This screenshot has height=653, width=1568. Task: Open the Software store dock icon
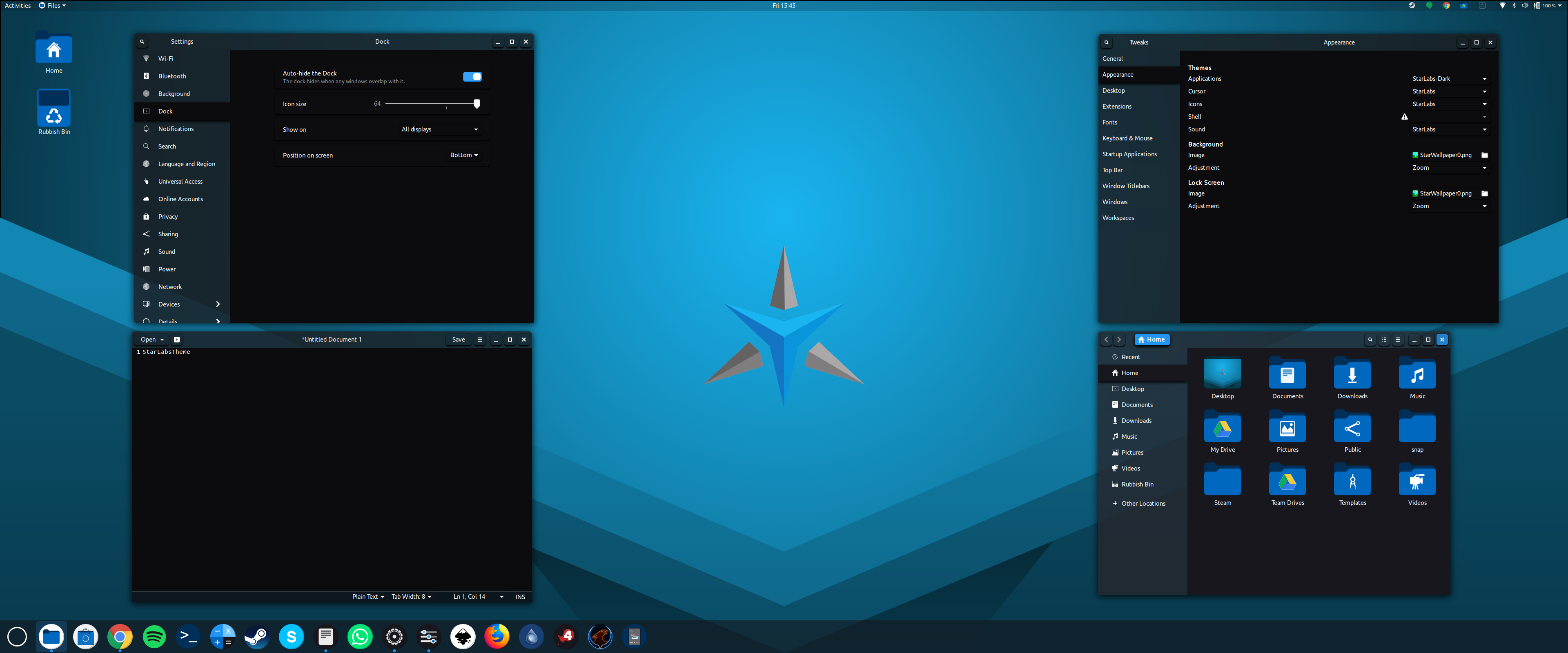[x=86, y=637]
